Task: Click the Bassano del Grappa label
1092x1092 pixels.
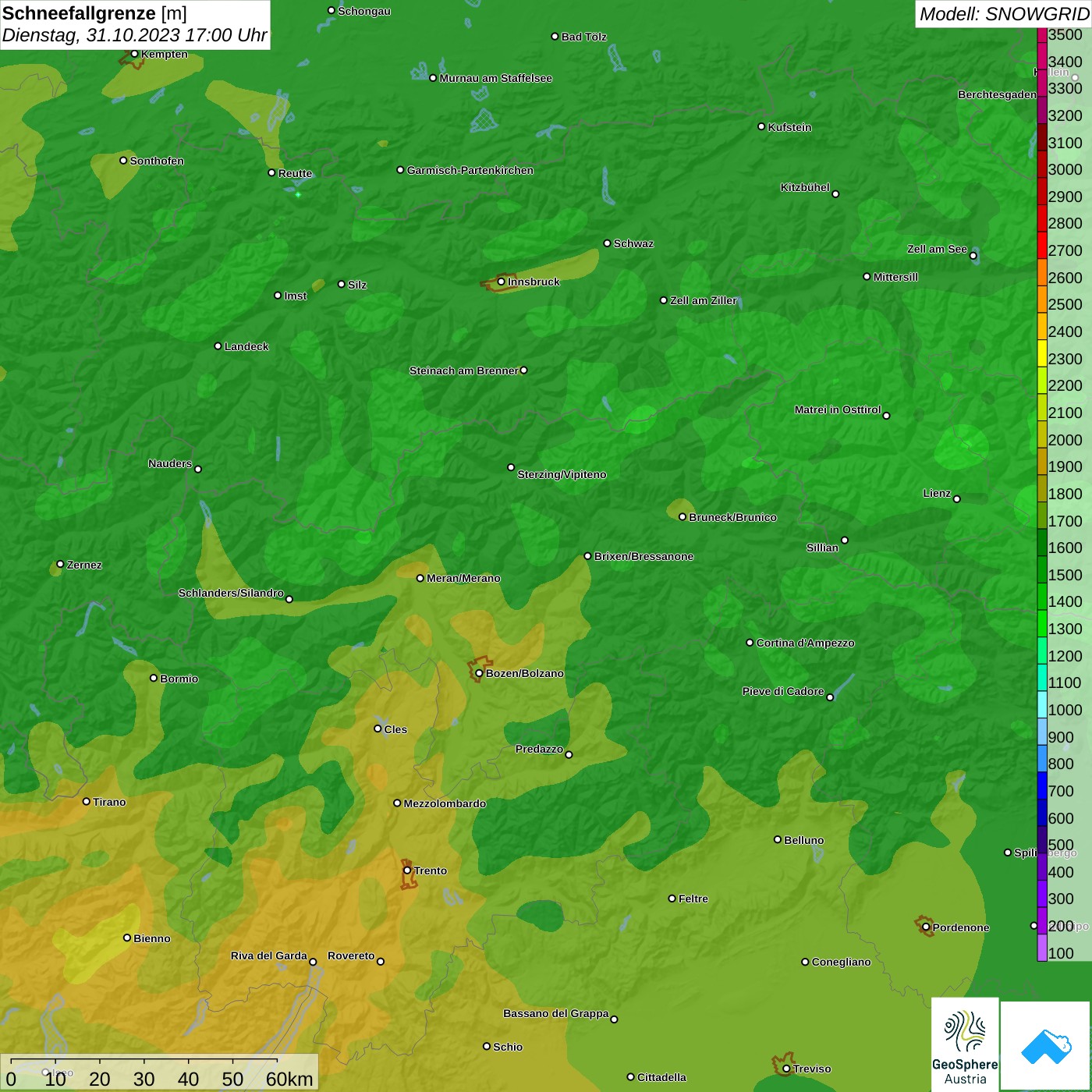Action: (556, 1013)
